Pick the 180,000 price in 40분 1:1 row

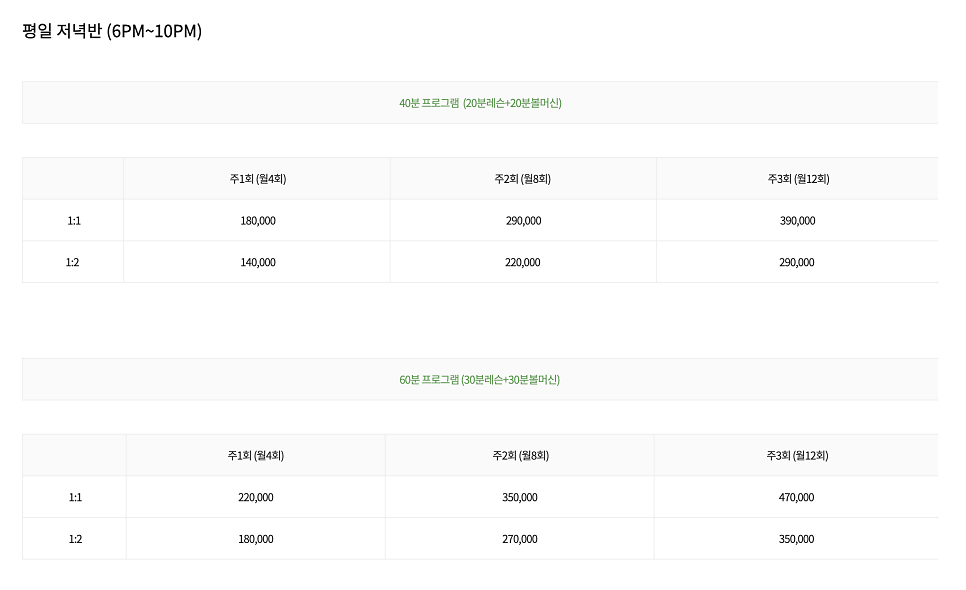(257, 221)
